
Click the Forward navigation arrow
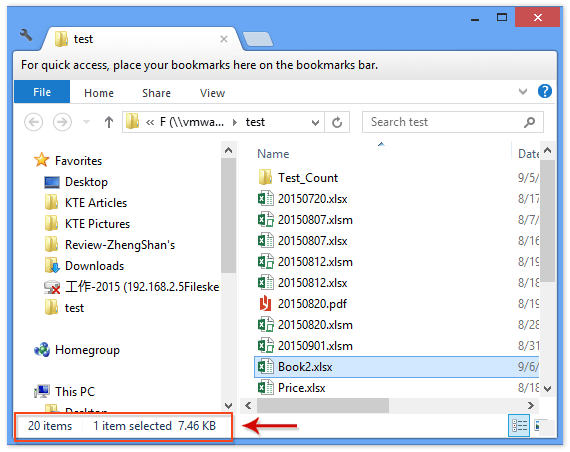tap(62, 122)
